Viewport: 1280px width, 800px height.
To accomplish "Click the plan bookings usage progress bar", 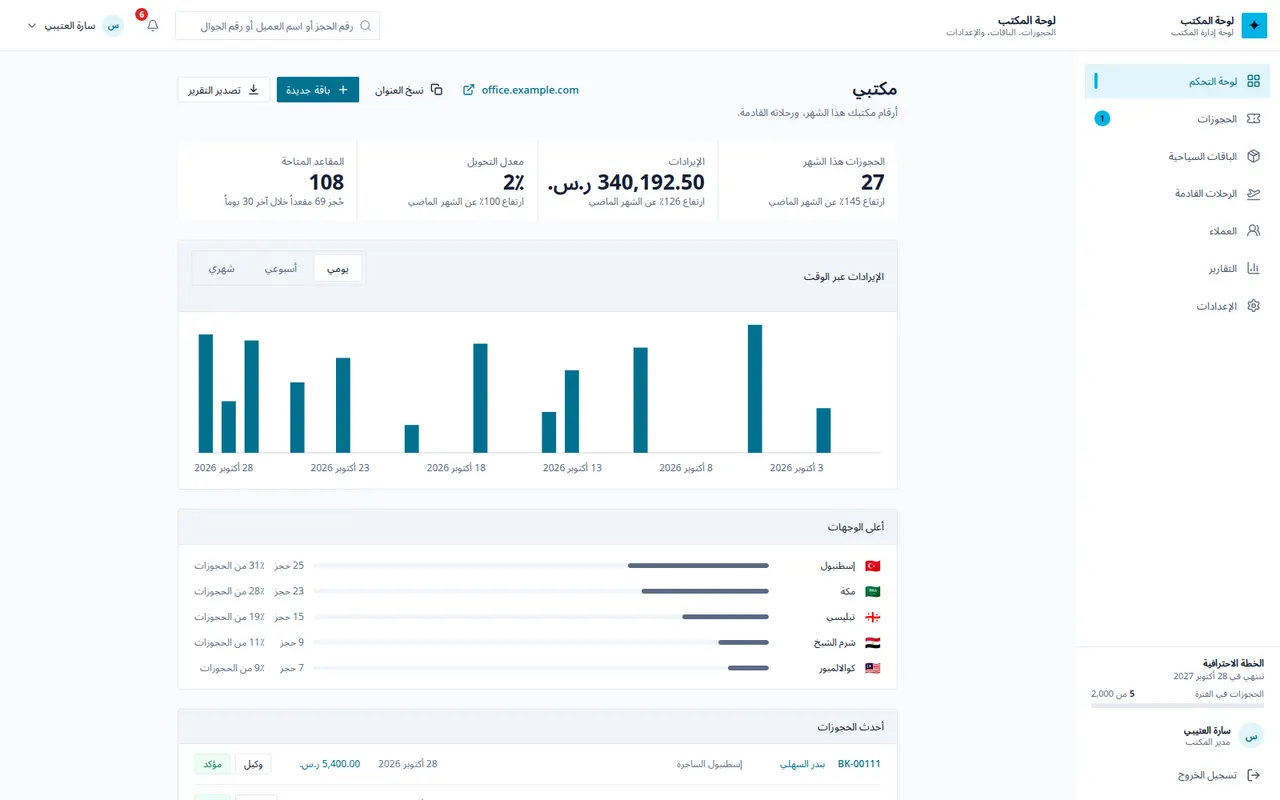I will [x=1177, y=706].
